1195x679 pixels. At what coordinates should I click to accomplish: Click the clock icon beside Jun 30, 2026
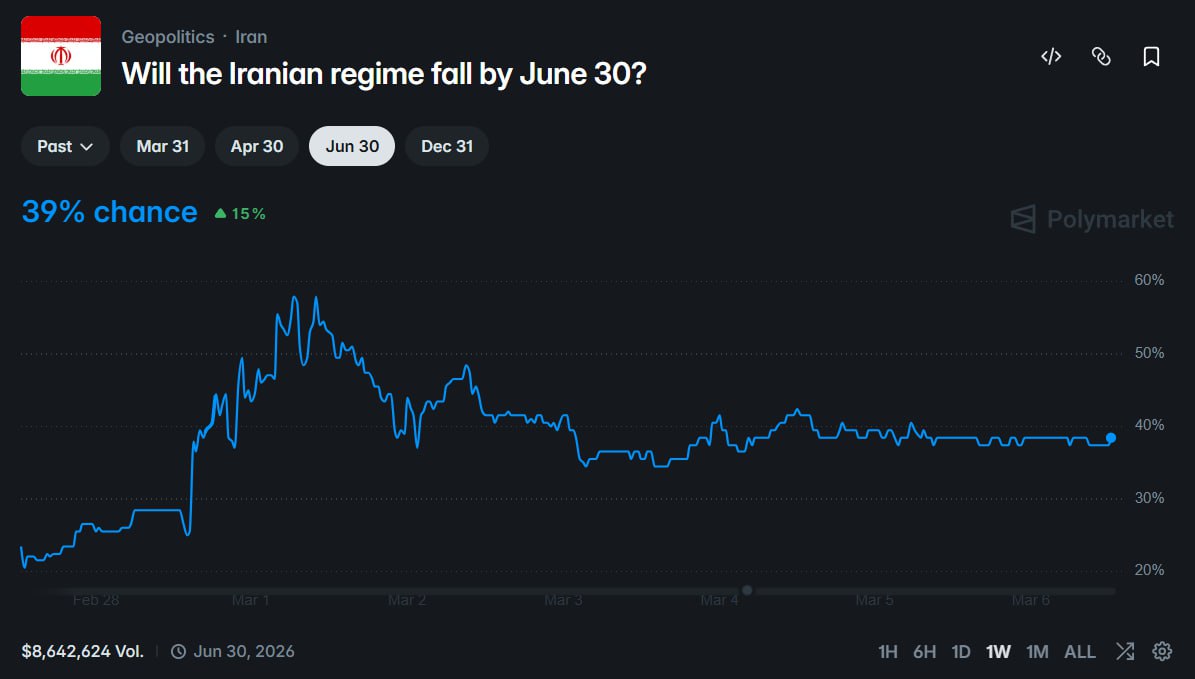(179, 652)
